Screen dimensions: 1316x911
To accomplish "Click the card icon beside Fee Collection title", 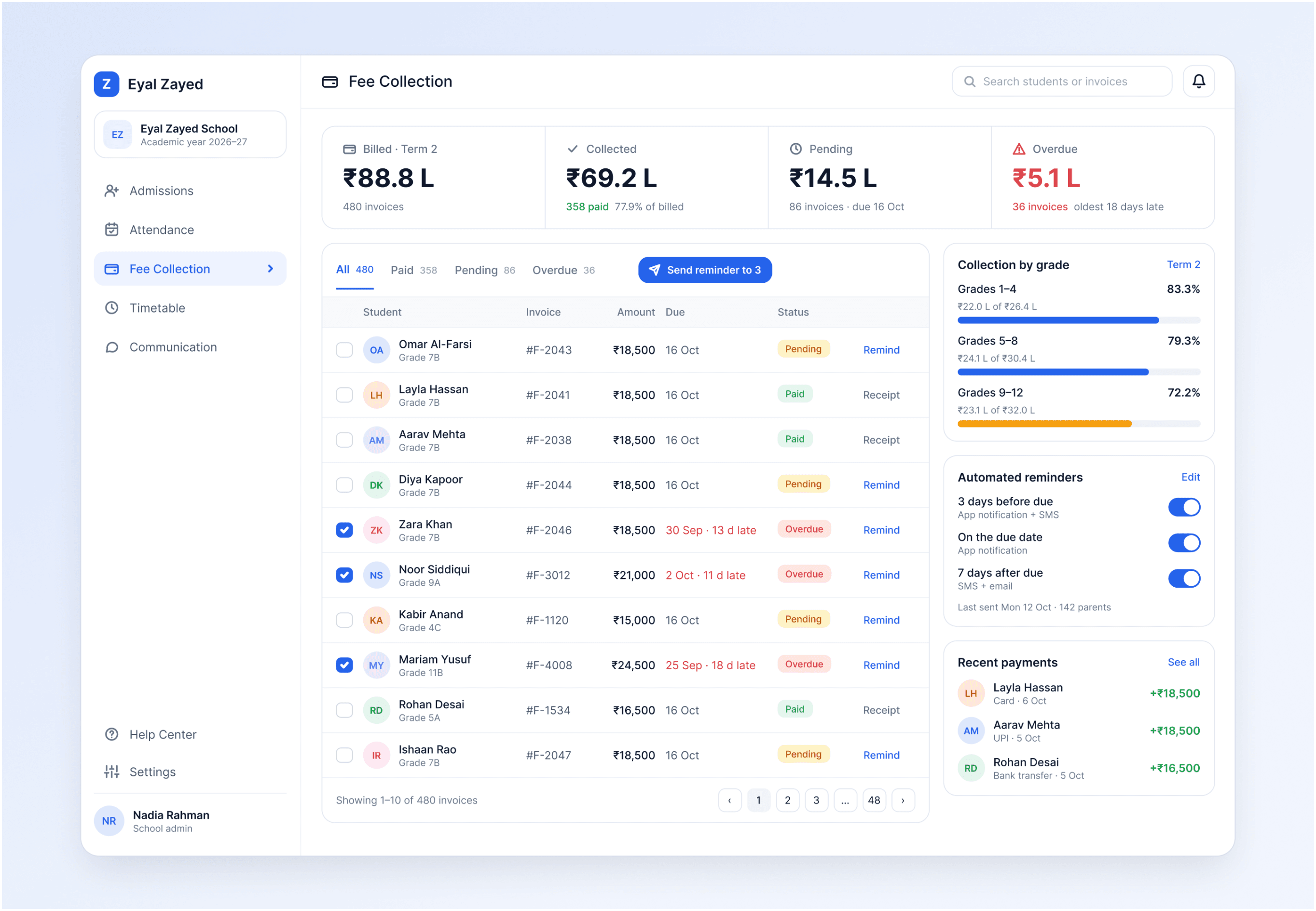I will pyautogui.click(x=330, y=82).
